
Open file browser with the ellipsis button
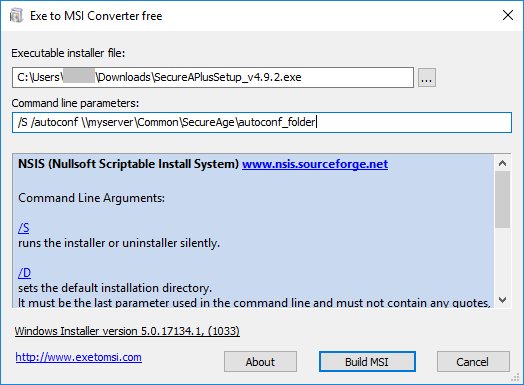[x=427, y=78]
